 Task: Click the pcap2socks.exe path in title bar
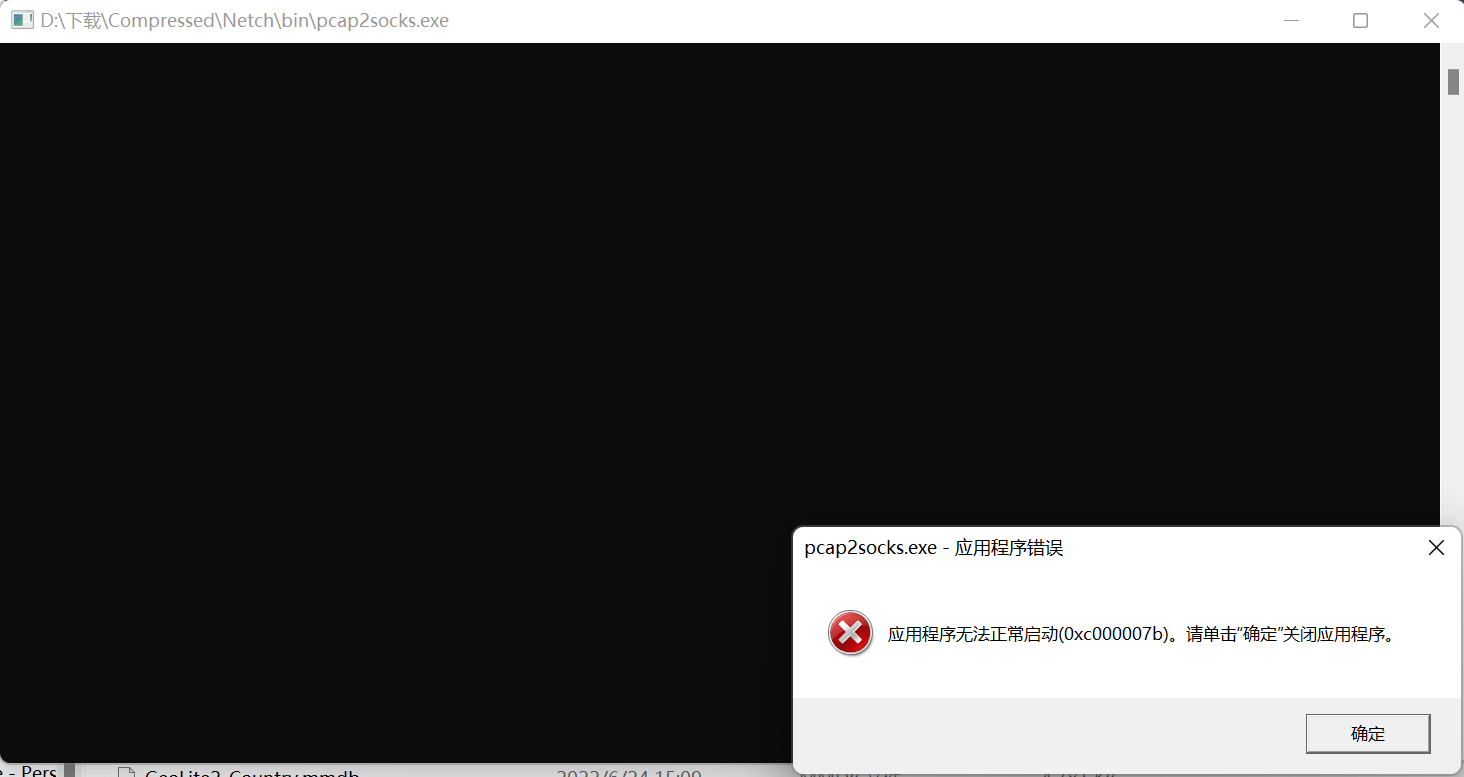[x=243, y=20]
